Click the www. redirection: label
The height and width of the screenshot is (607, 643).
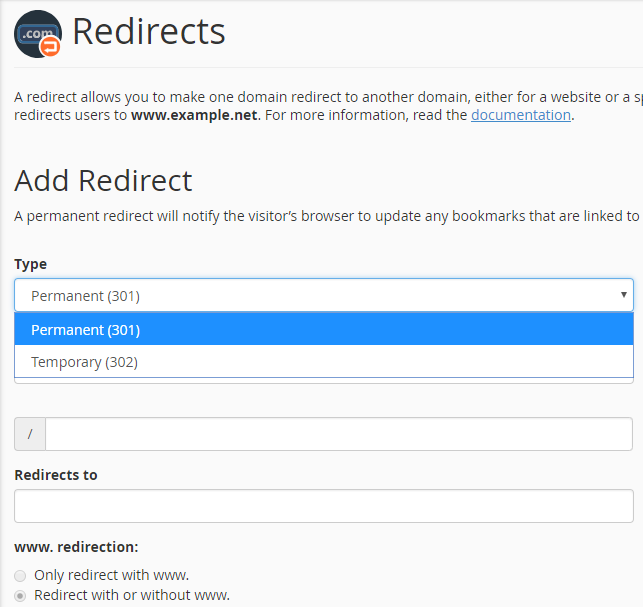76,547
